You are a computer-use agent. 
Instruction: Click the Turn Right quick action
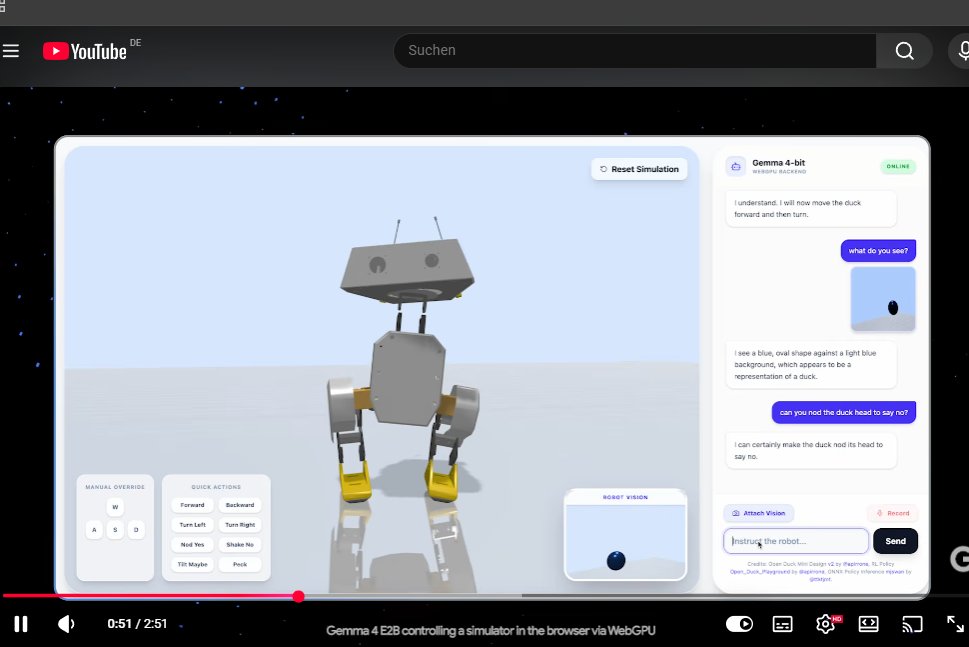(240, 525)
